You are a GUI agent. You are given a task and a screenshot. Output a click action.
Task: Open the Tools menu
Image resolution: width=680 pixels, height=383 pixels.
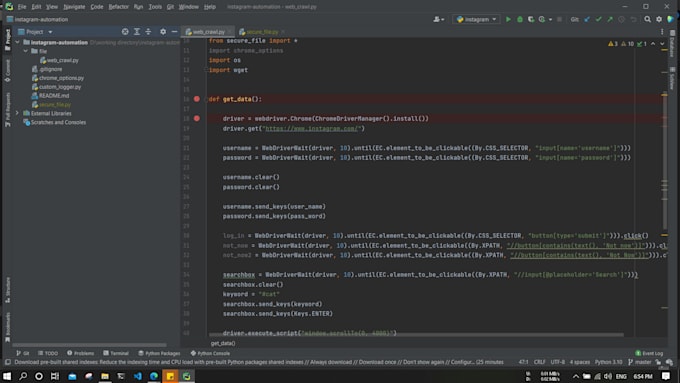tap(155, 7)
